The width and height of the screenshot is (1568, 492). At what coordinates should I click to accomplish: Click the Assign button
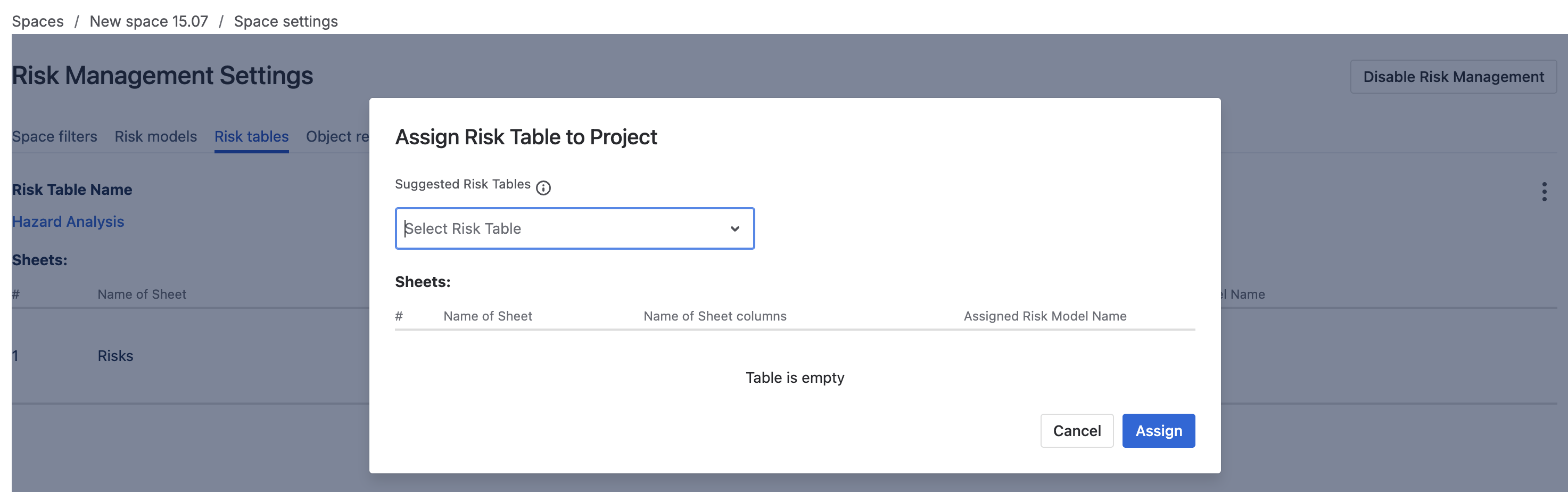1158,430
